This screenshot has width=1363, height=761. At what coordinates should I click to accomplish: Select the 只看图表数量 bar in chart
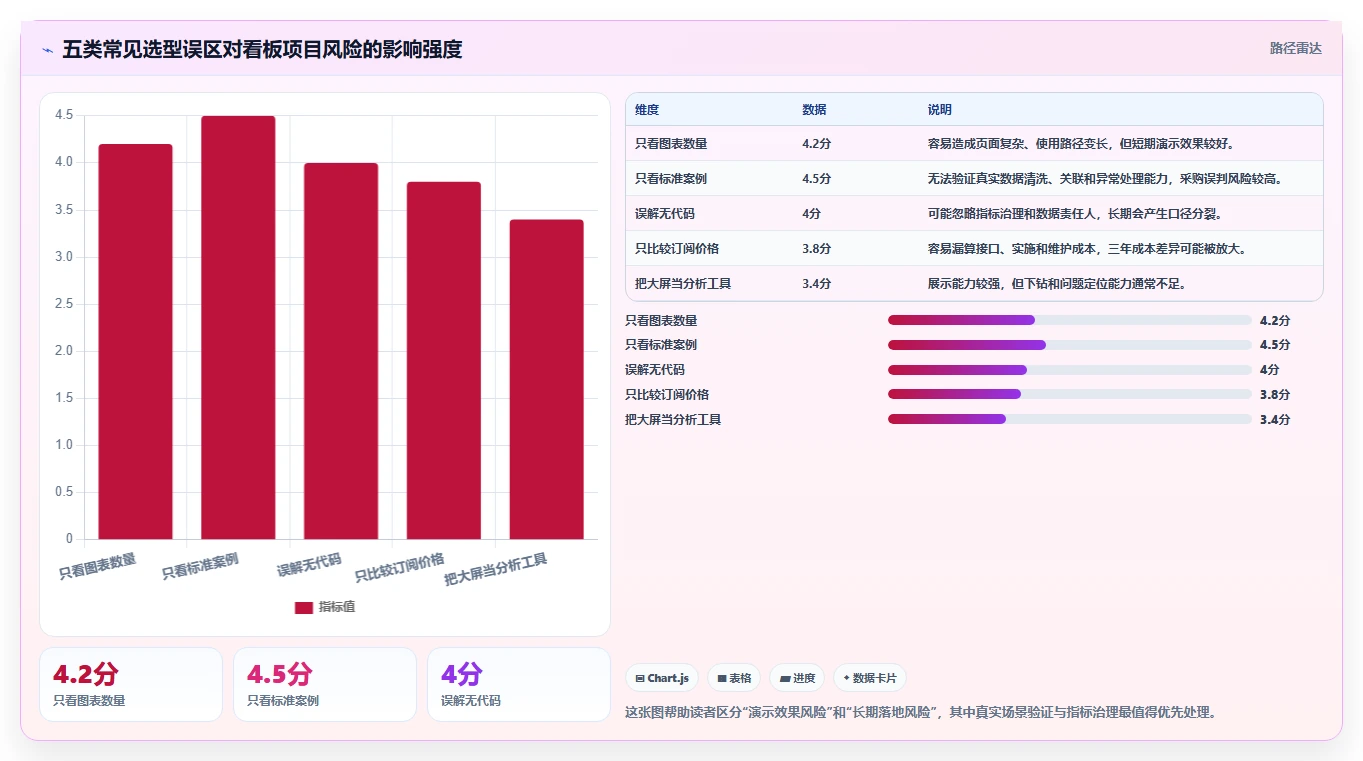tap(135, 341)
